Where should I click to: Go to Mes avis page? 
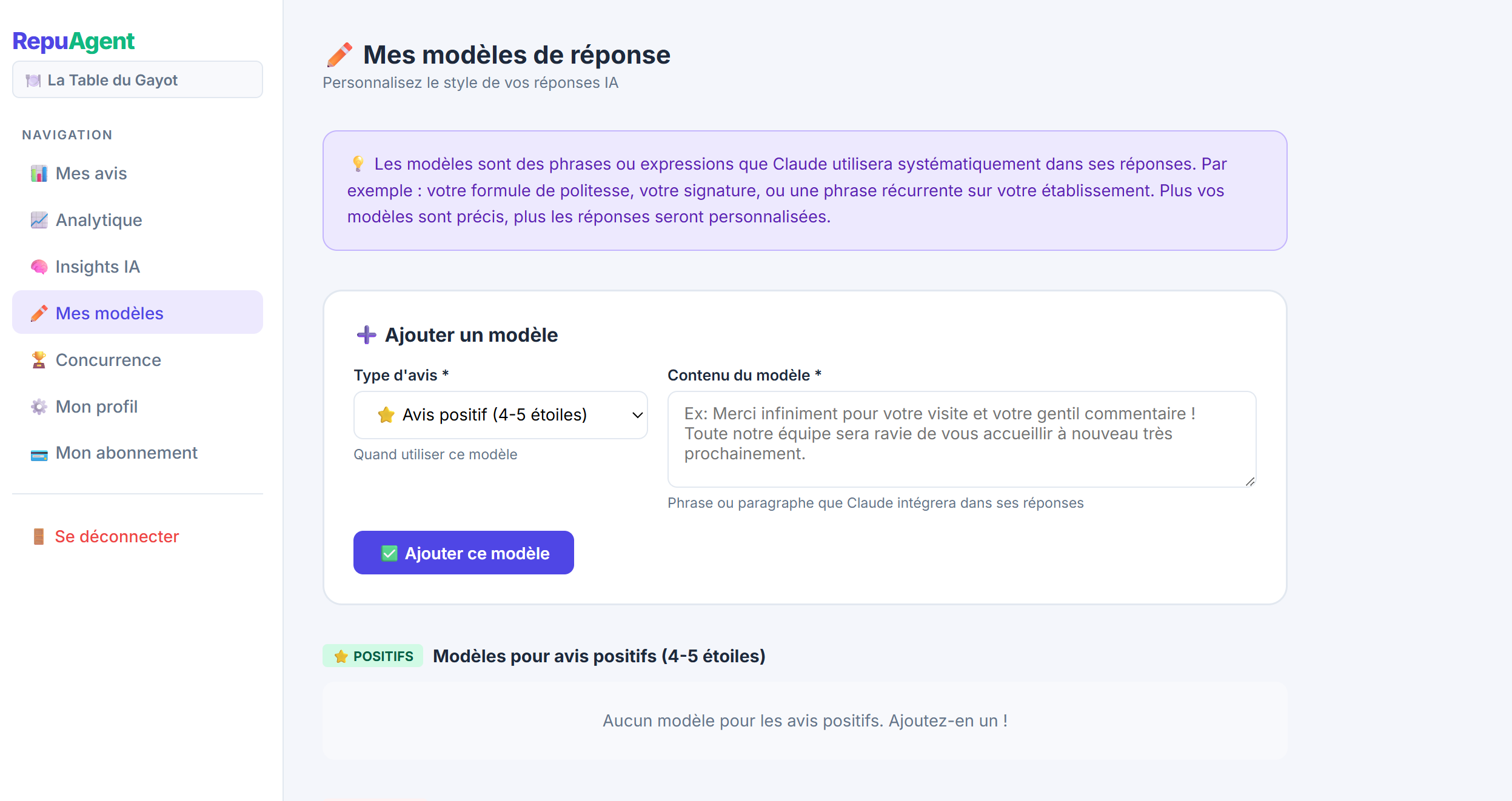point(92,174)
